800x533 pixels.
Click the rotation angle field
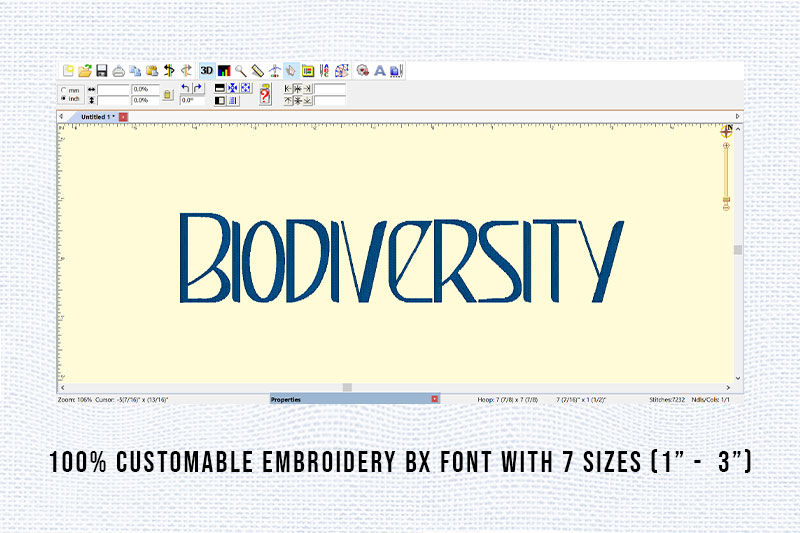tap(192, 100)
